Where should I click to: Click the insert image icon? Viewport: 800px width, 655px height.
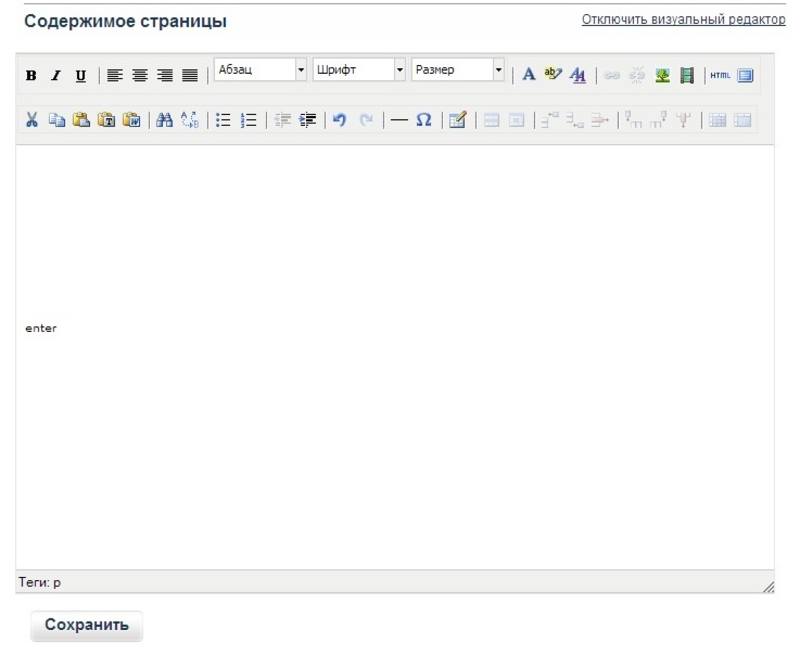tap(662, 75)
